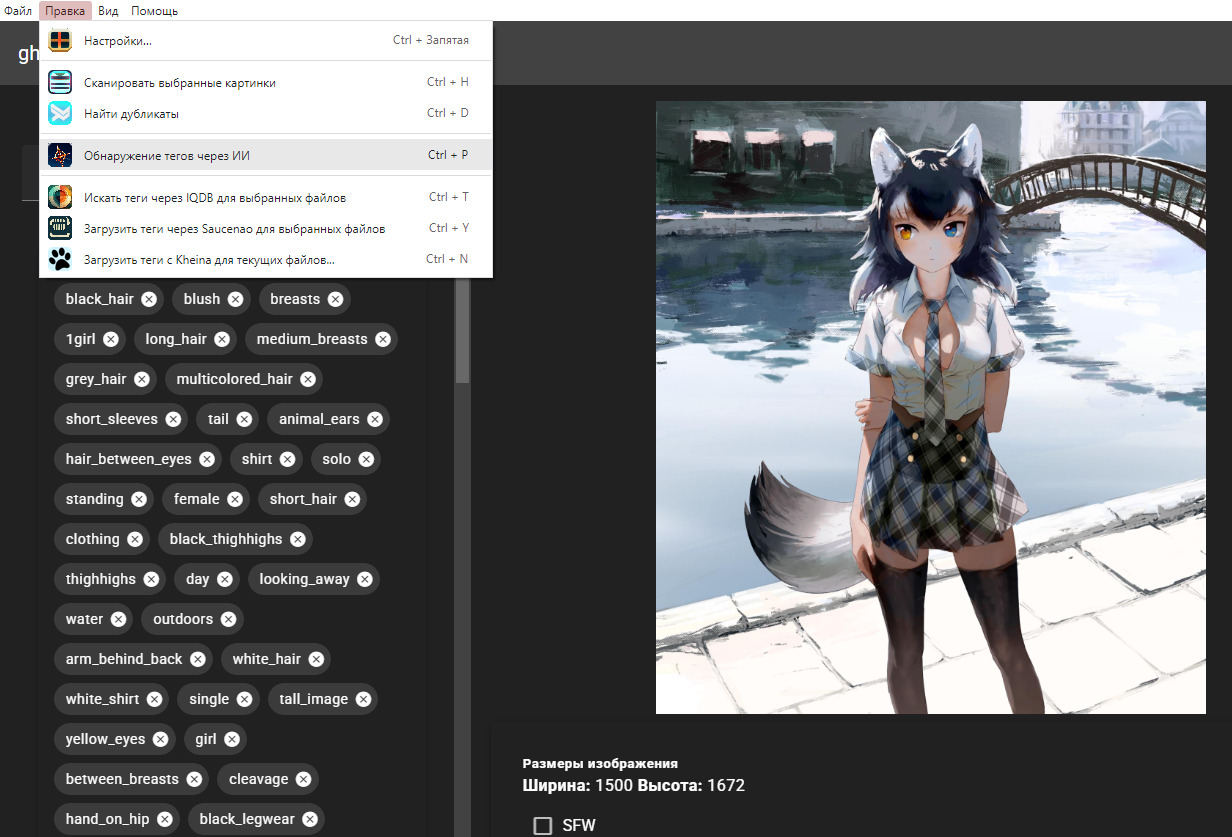Click the Обнаружение тегов через ИИ icon

60,155
